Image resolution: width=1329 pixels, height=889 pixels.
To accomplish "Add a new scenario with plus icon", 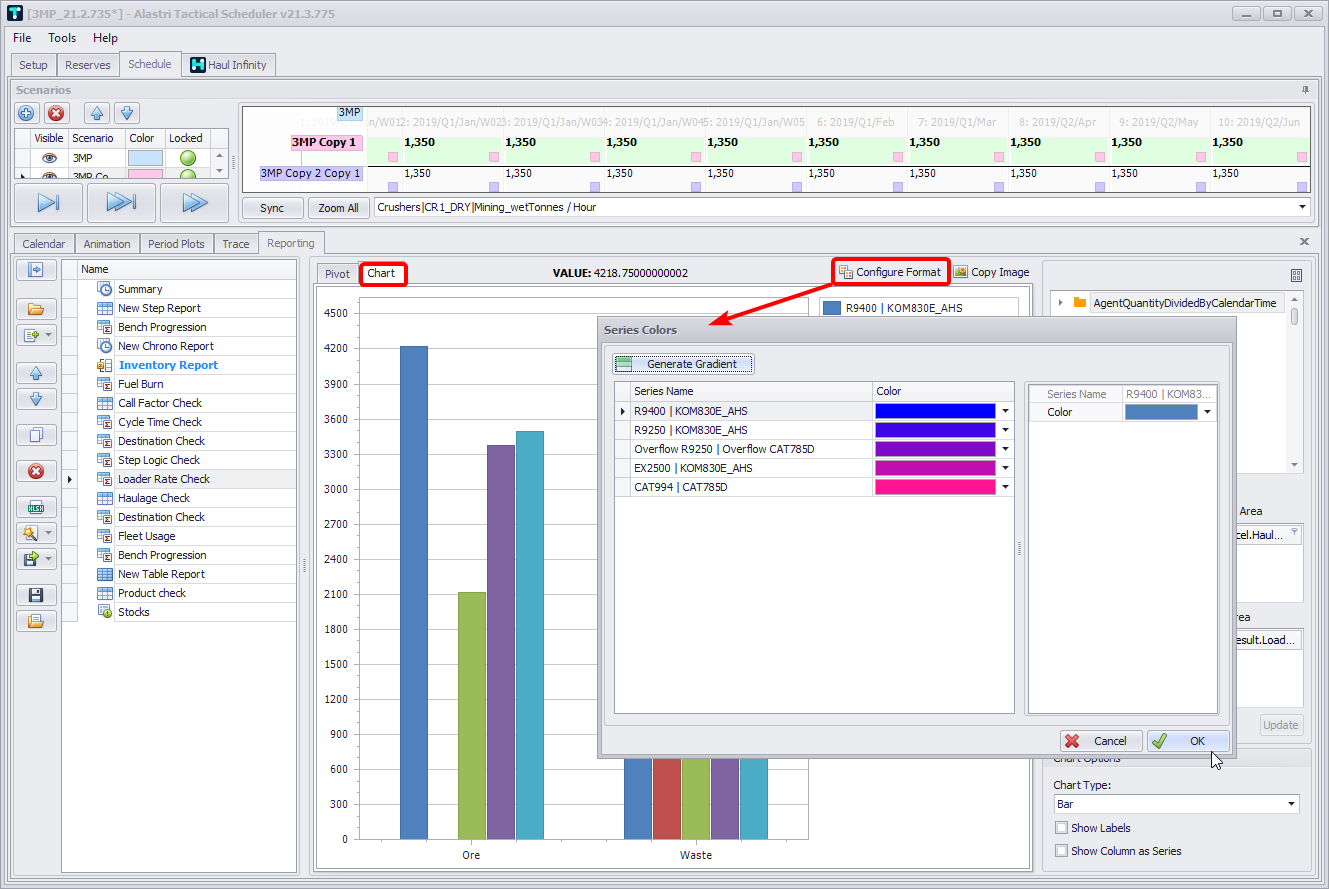I will coord(27,113).
